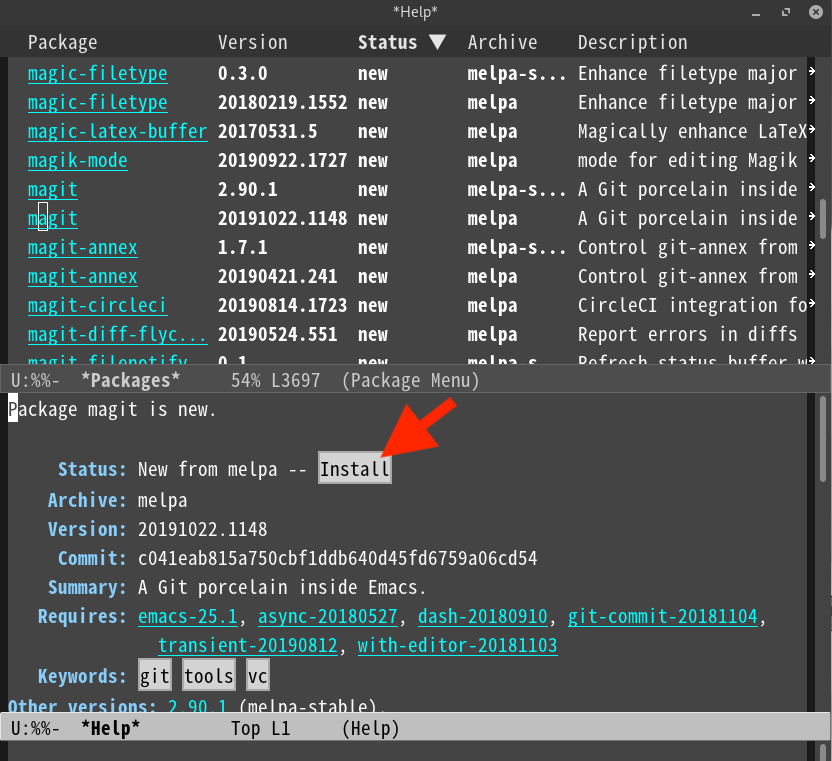Sort packages by the Status column header
Image resolution: width=832 pixels, height=761 pixels.
pyautogui.click(x=402, y=42)
